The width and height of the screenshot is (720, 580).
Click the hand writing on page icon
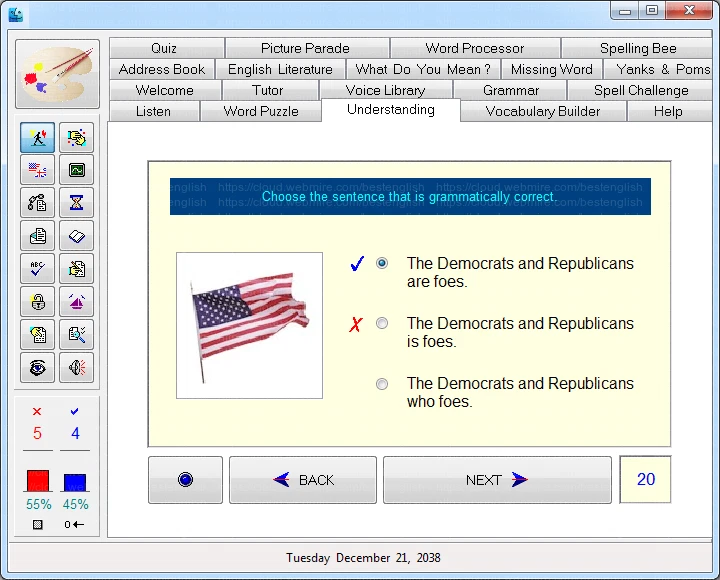[x=76, y=269]
